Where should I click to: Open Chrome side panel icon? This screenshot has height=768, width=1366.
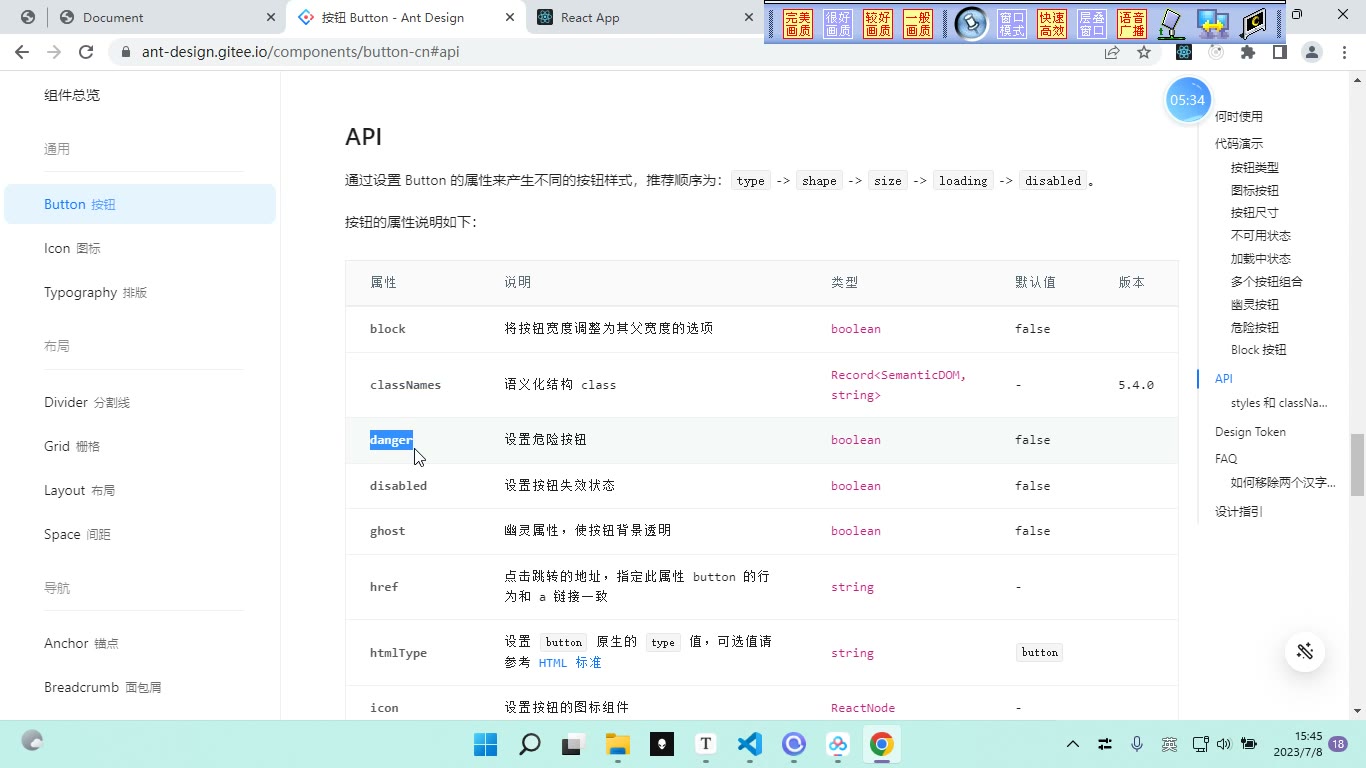pos(1279,52)
